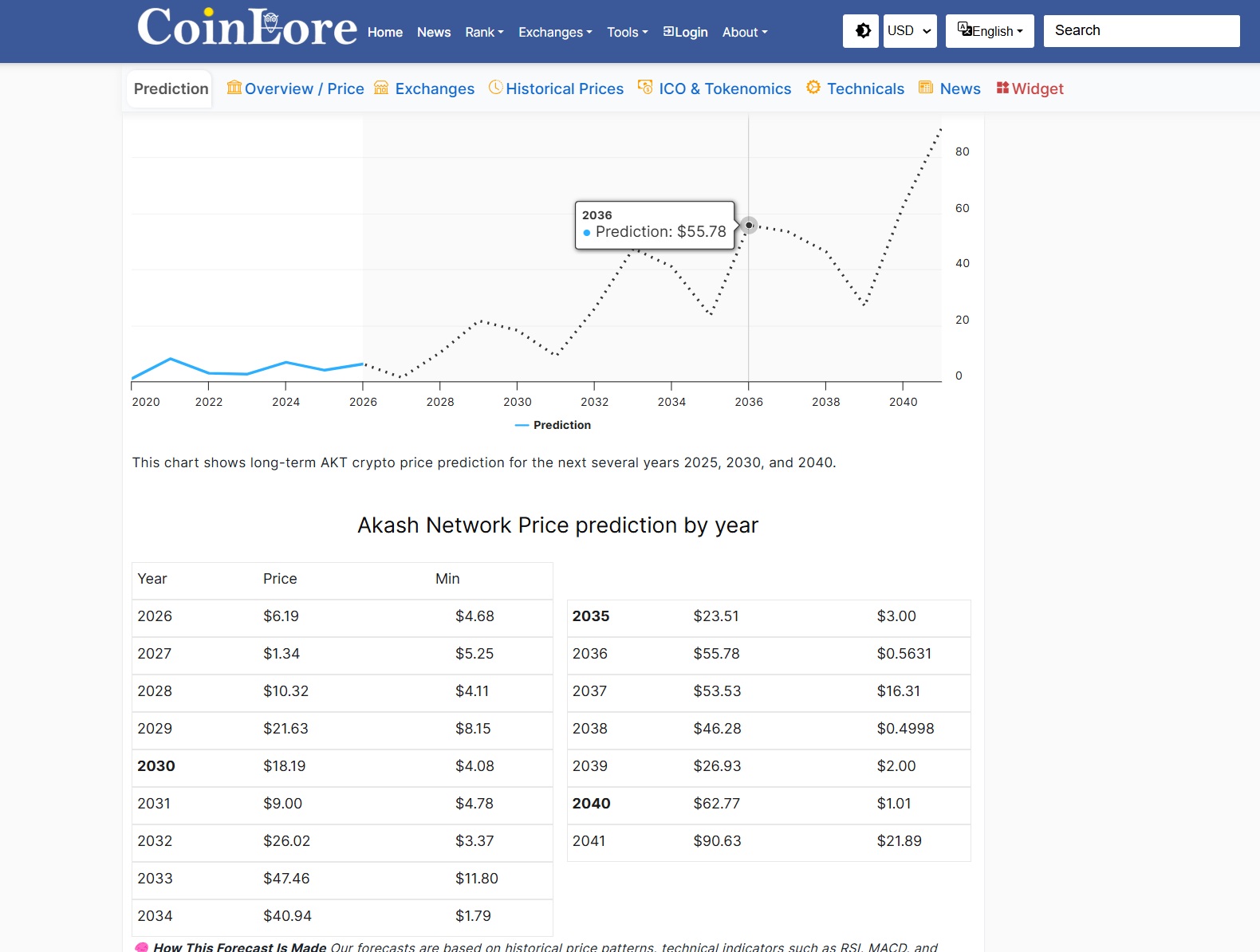Click the language translate icon
The width and height of the screenshot is (1260, 952).
click(x=965, y=30)
